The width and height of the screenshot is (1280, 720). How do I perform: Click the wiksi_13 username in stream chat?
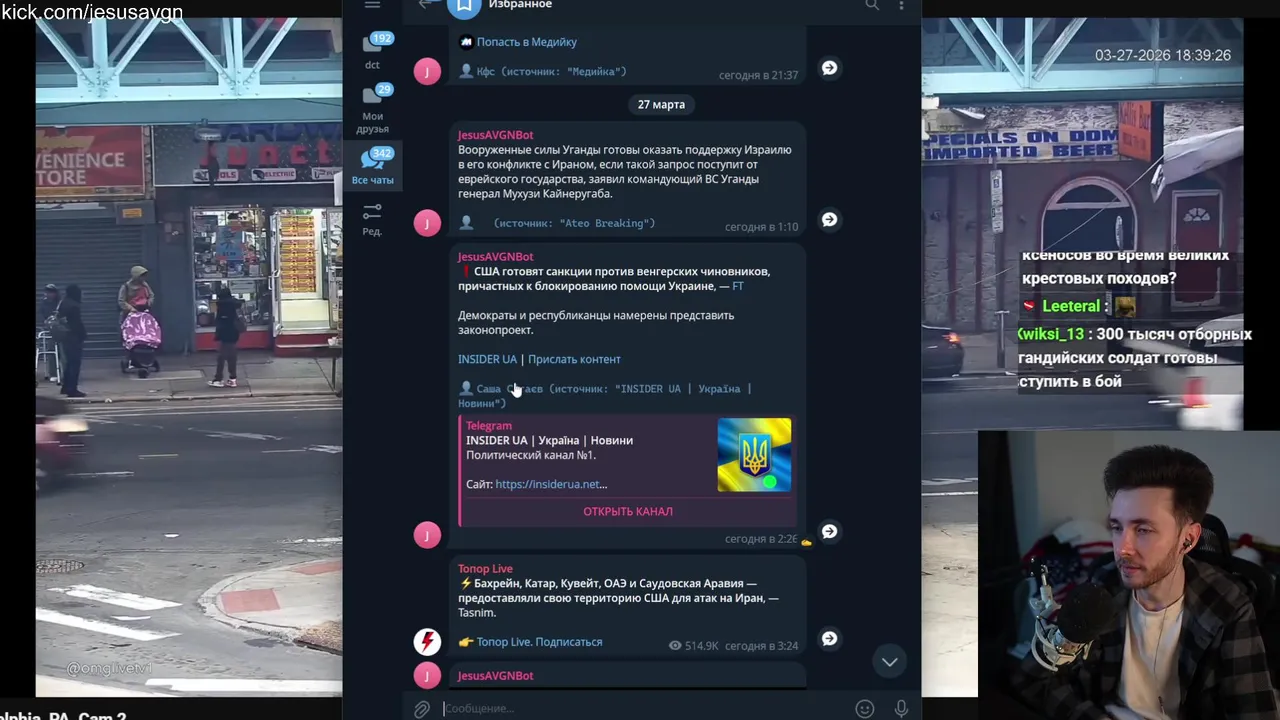point(1052,335)
